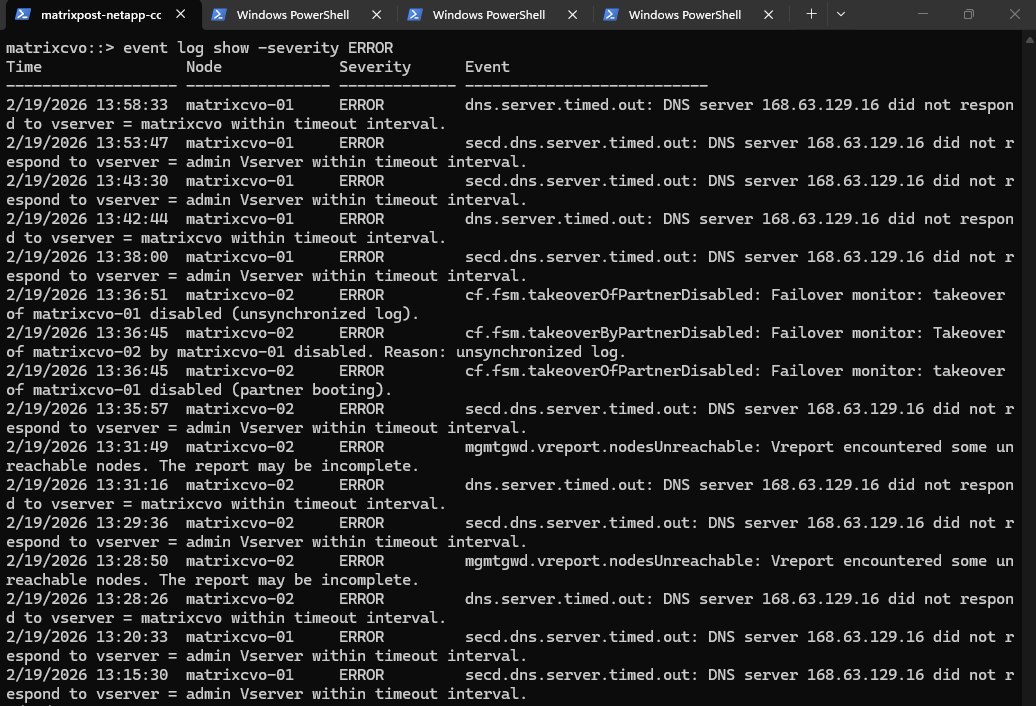Click timestamp 2/19/2026 13:28:26
The image size is (1036, 706).
coord(87,599)
